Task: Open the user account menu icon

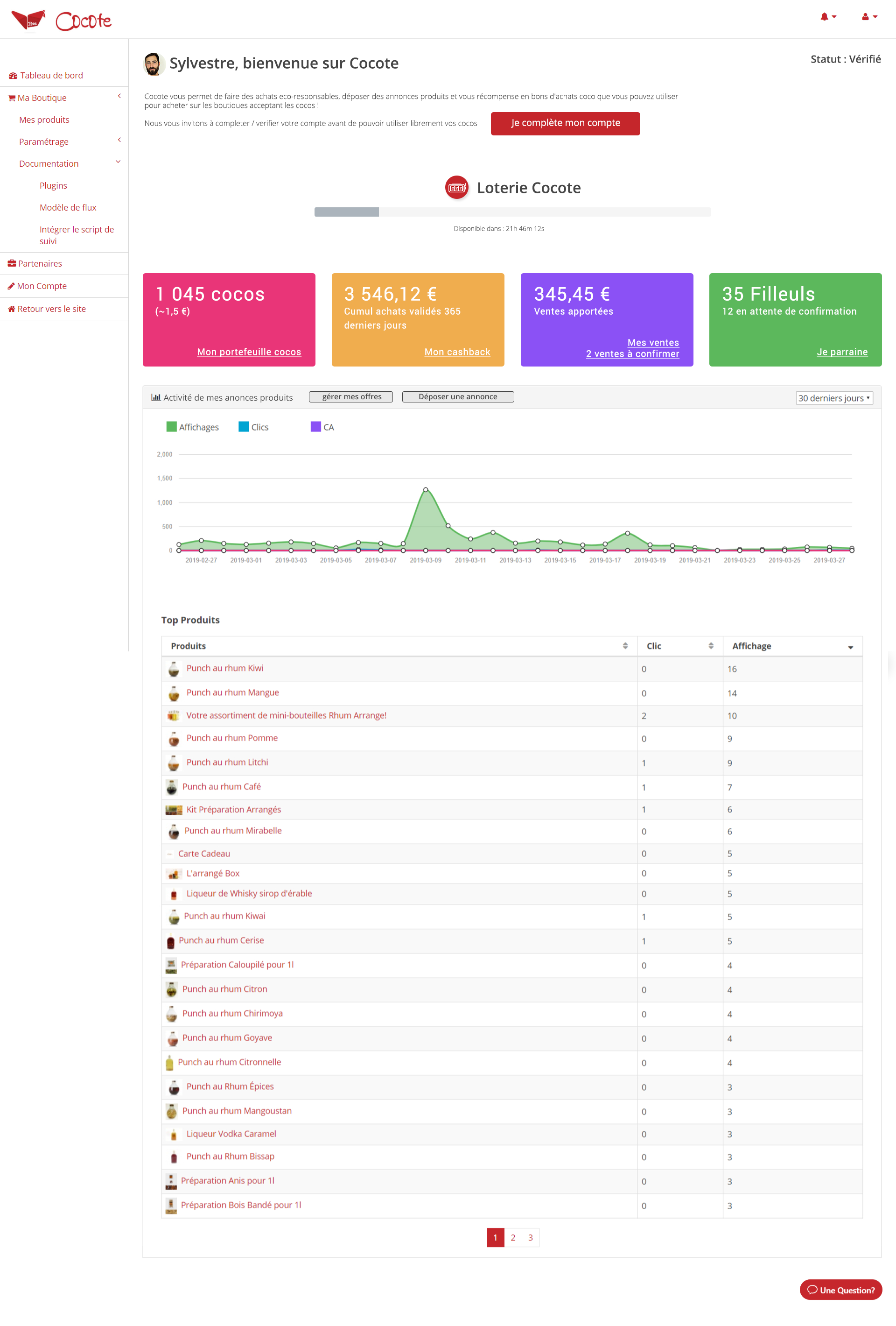Action: point(869,17)
